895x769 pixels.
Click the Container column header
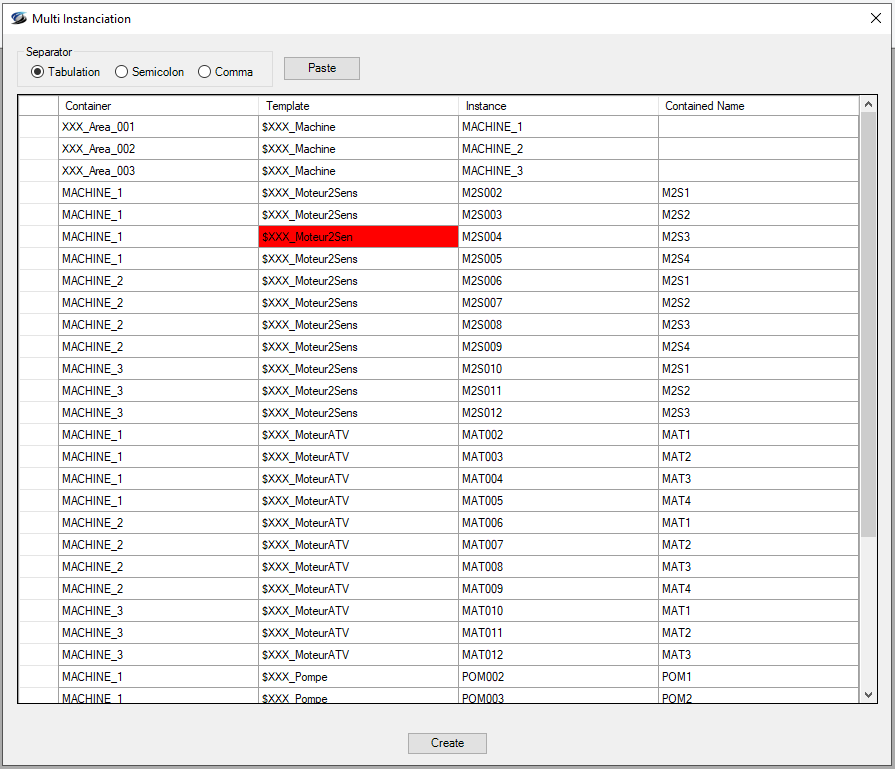[158, 106]
